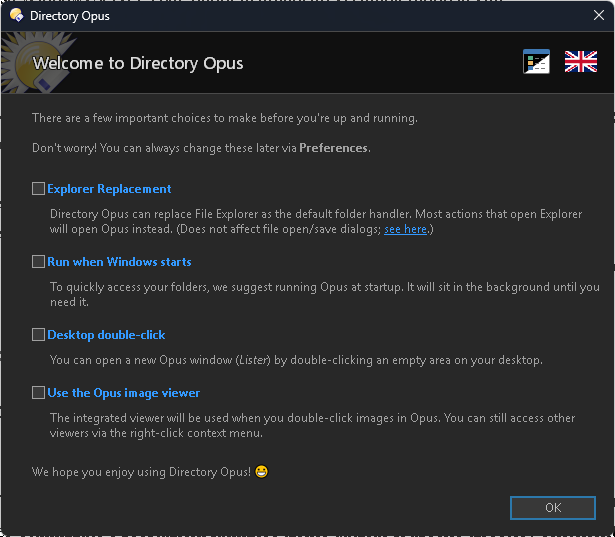Follow the 'see here' hyperlink
Viewport: 615px width, 537px height.
tap(405, 229)
